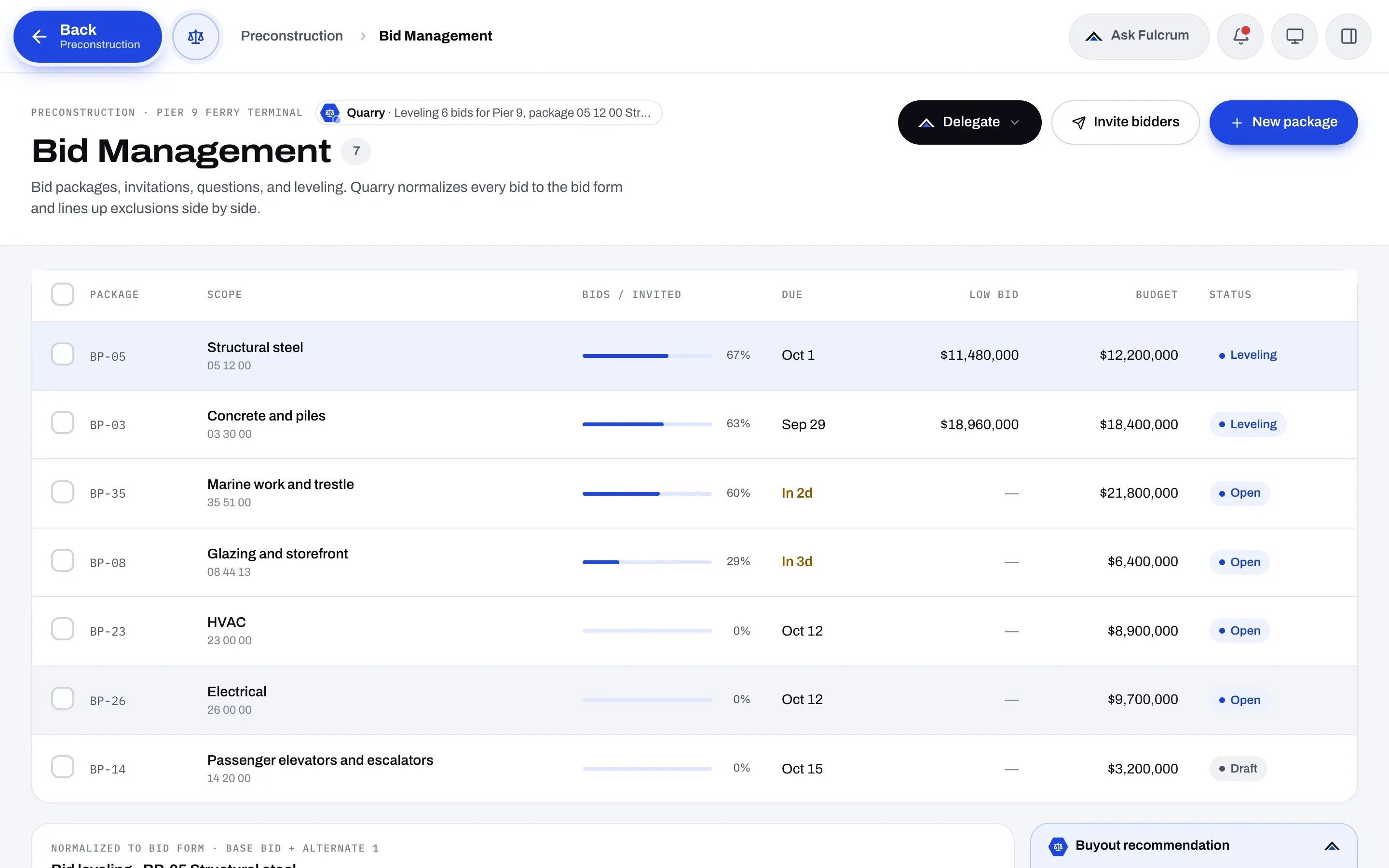Screen dimensions: 1389x868
Task: Click the Buyout recommendation scales icon
Action: [1058, 846]
